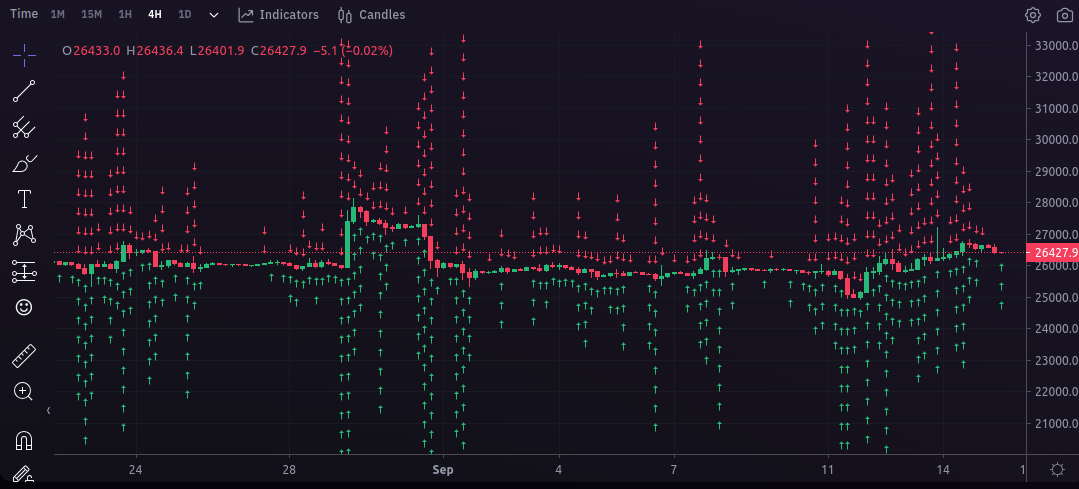Image resolution: width=1079 pixels, height=489 pixels.
Task: Select the XABCD pattern tool
Action: click(x=24, y=235)
